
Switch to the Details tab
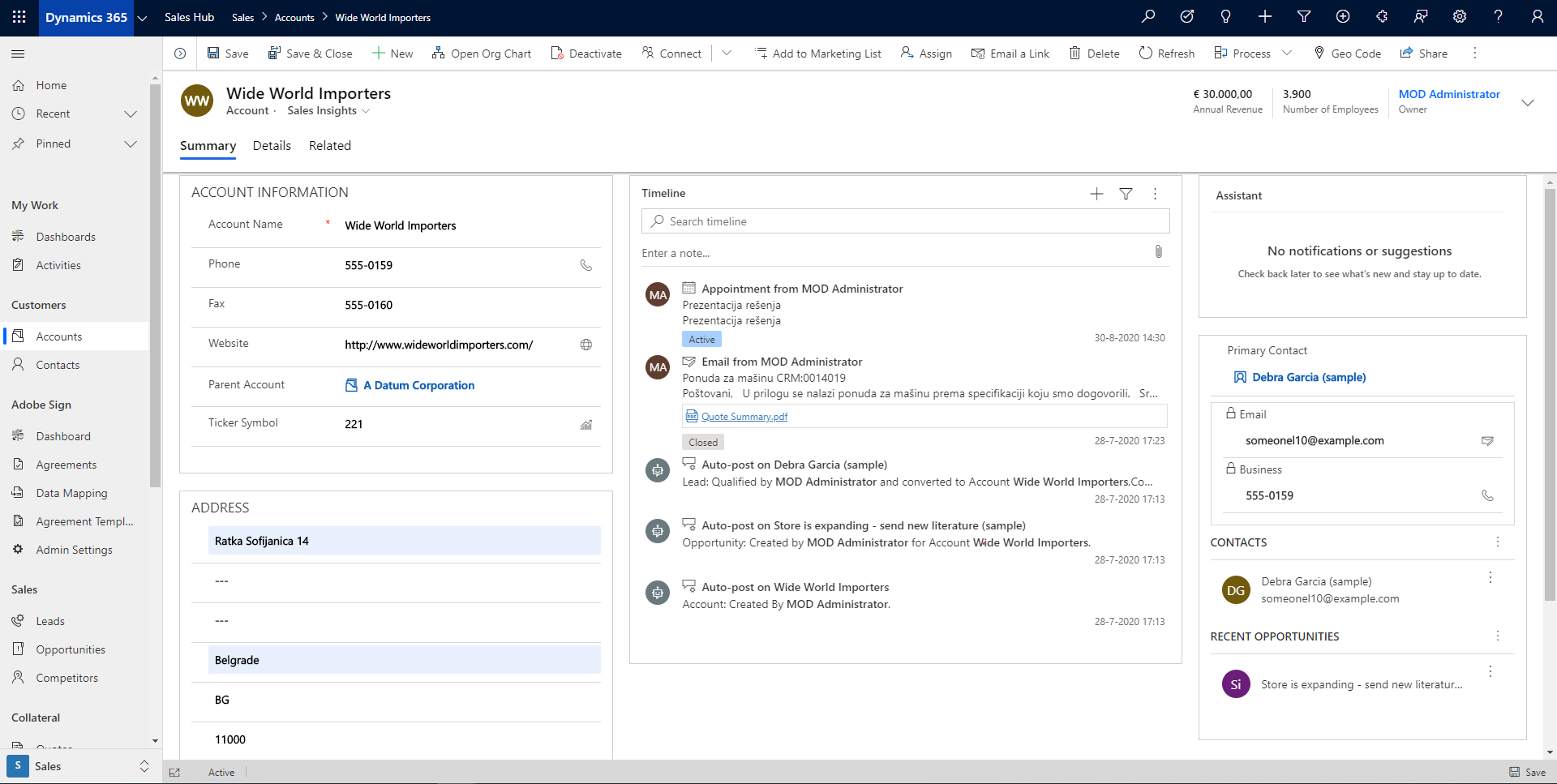pos(272,146)
